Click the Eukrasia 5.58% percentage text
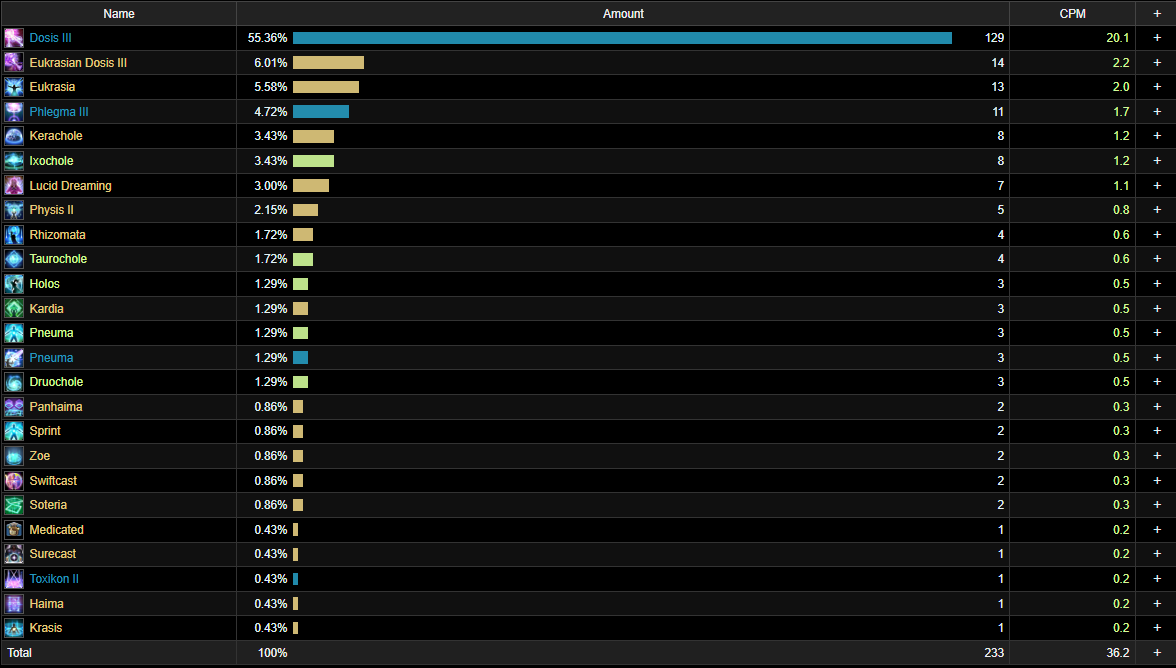Screen dimensions: 1176x668 click(x=271, y=87)
